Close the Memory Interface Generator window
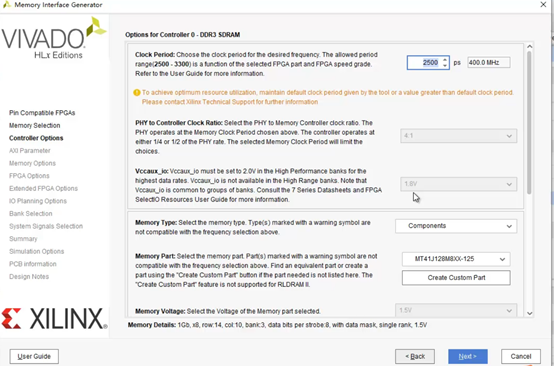The height and width of the screenshot is (366, 554). 543,5
